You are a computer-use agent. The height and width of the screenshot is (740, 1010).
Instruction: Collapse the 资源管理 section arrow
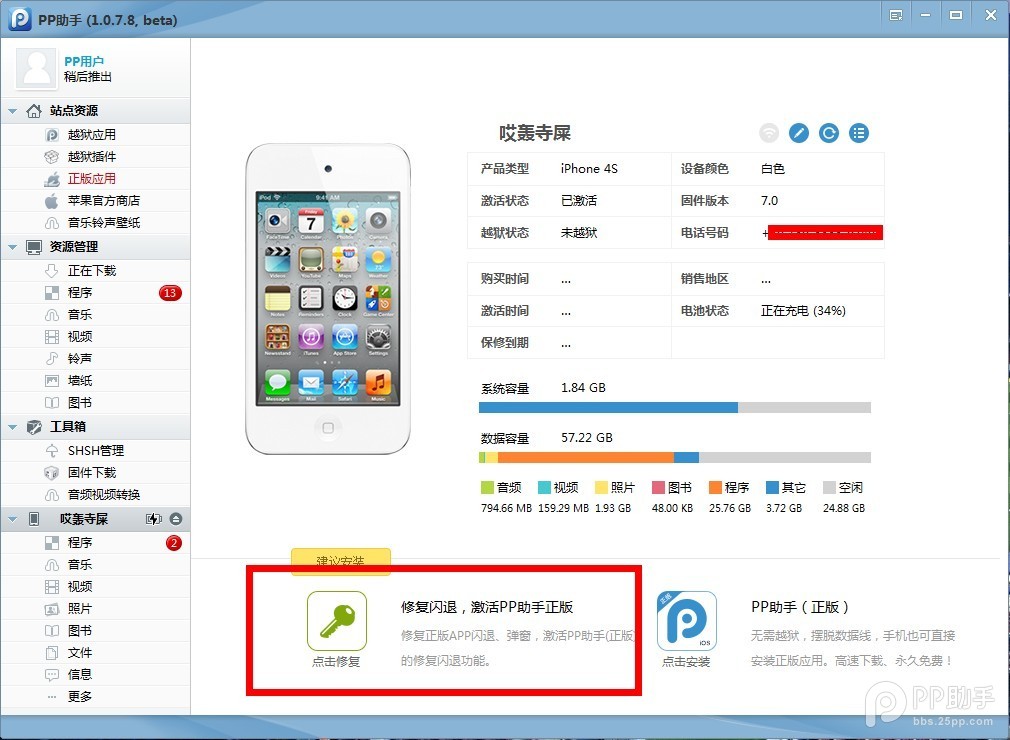click(12, 247)
